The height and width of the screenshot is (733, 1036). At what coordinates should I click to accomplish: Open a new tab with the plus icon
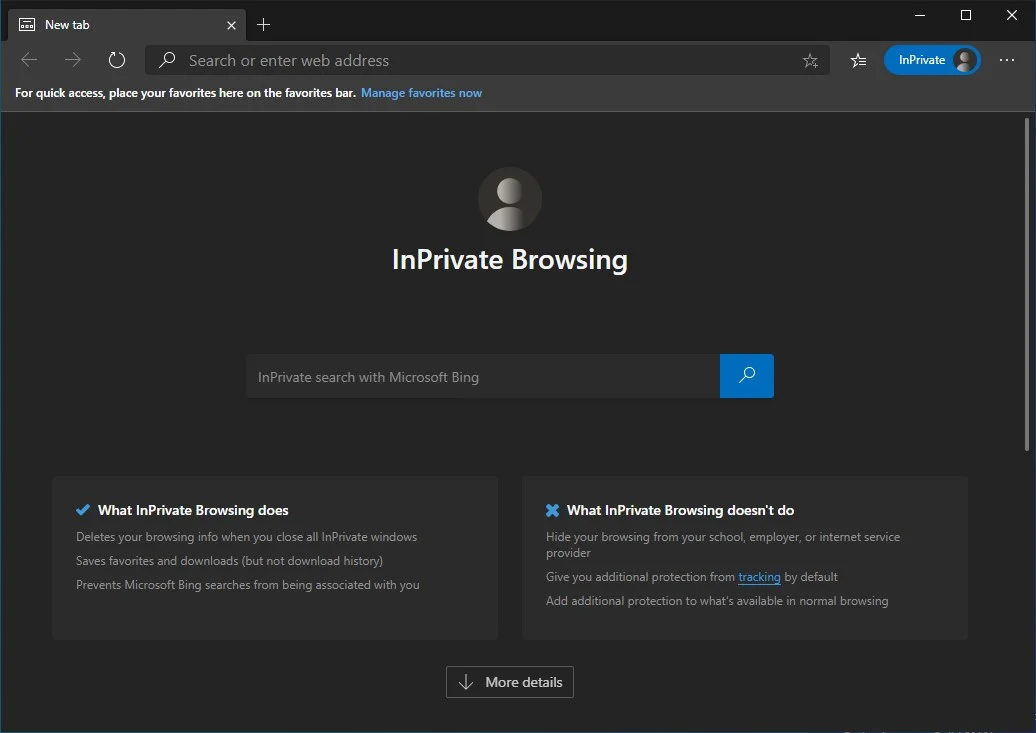tap(264, 24)
